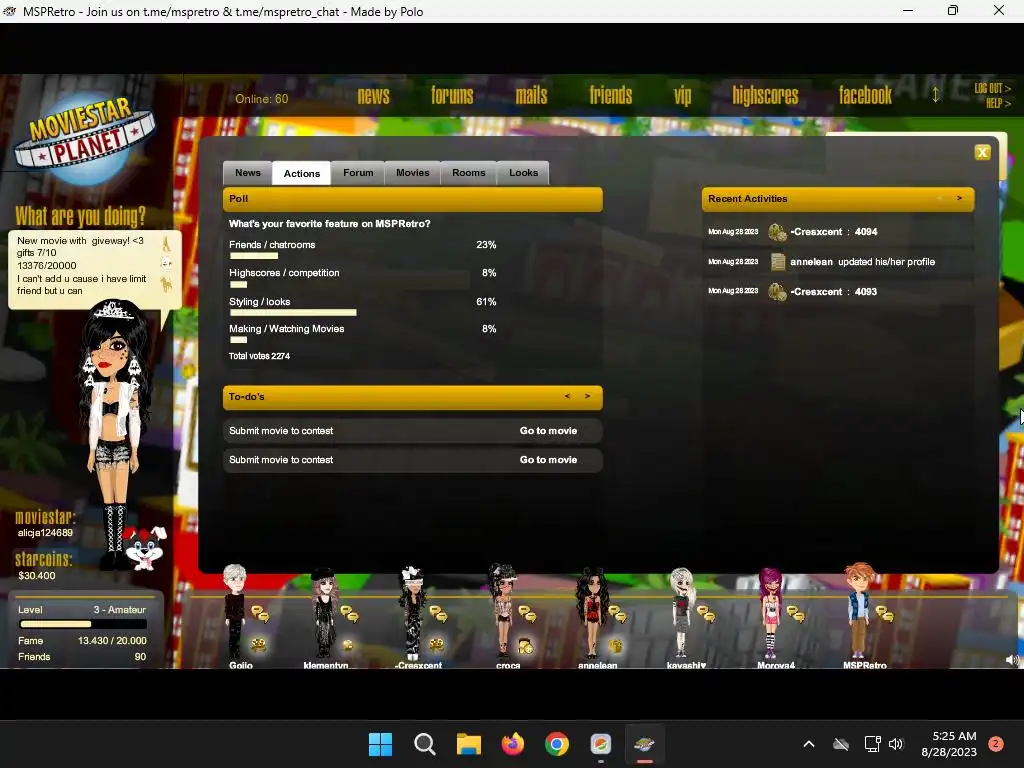Image resolution: width=1024 pixels, height=768 pixels.
Task: Open chat bubbles icon next to -Cresxcent
Action: (x=438, y=613)
